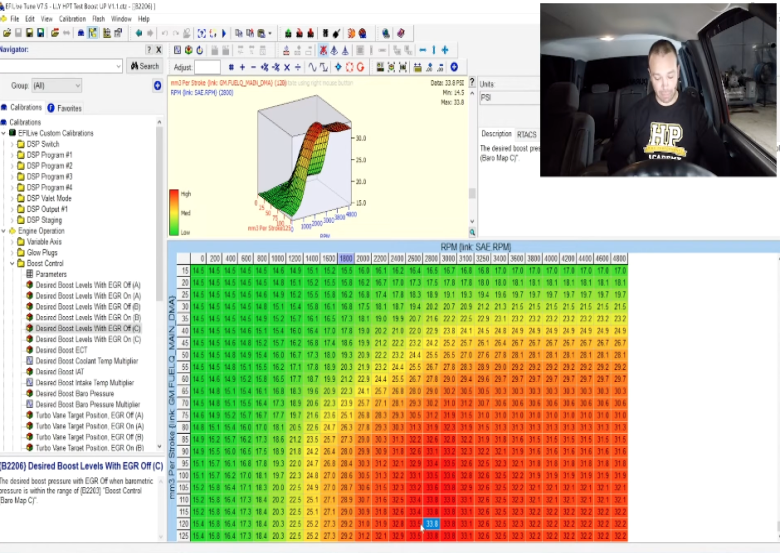Collapse the Engine Operation node
Image resolution: width=780 pixels, height=553 pixels.
pyautogui.click(x=3, y=231)
